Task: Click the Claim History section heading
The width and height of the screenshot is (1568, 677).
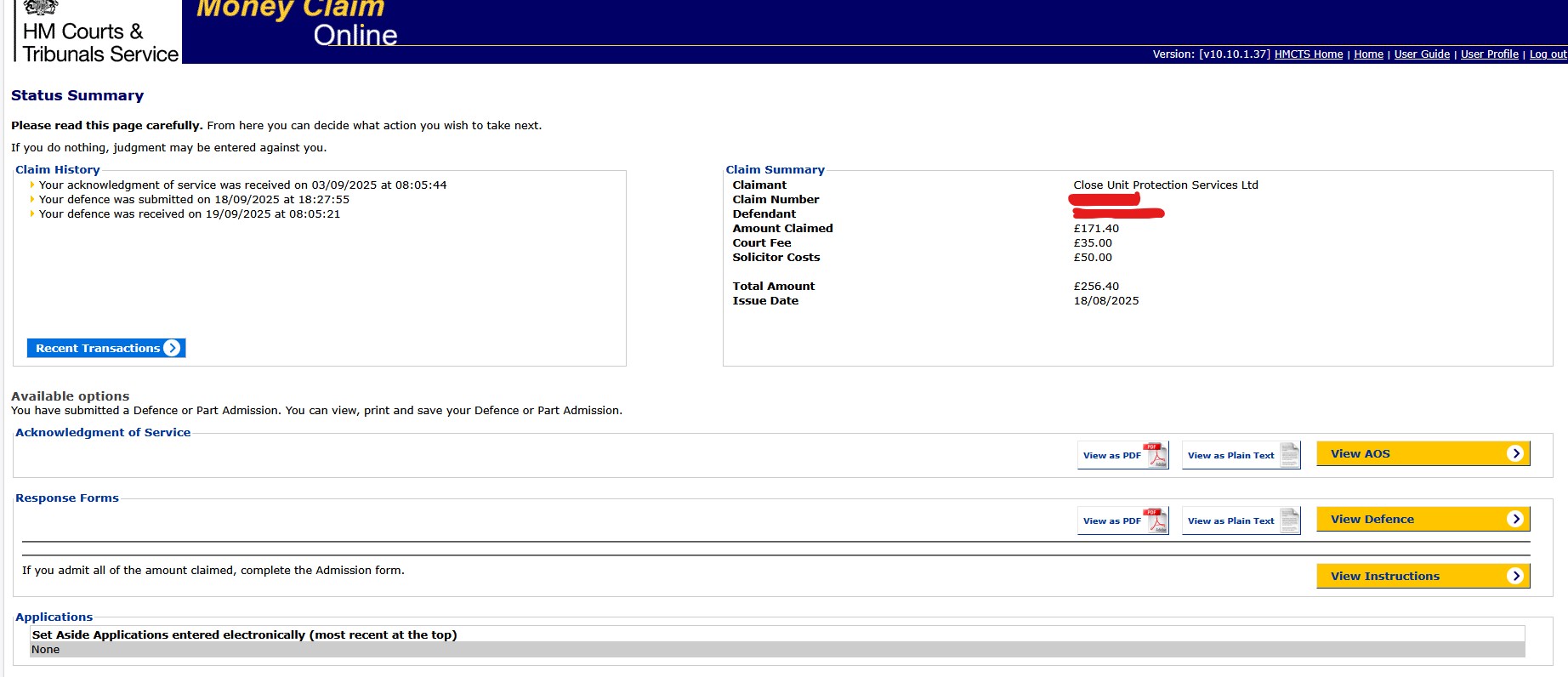Action: [58, 169]
